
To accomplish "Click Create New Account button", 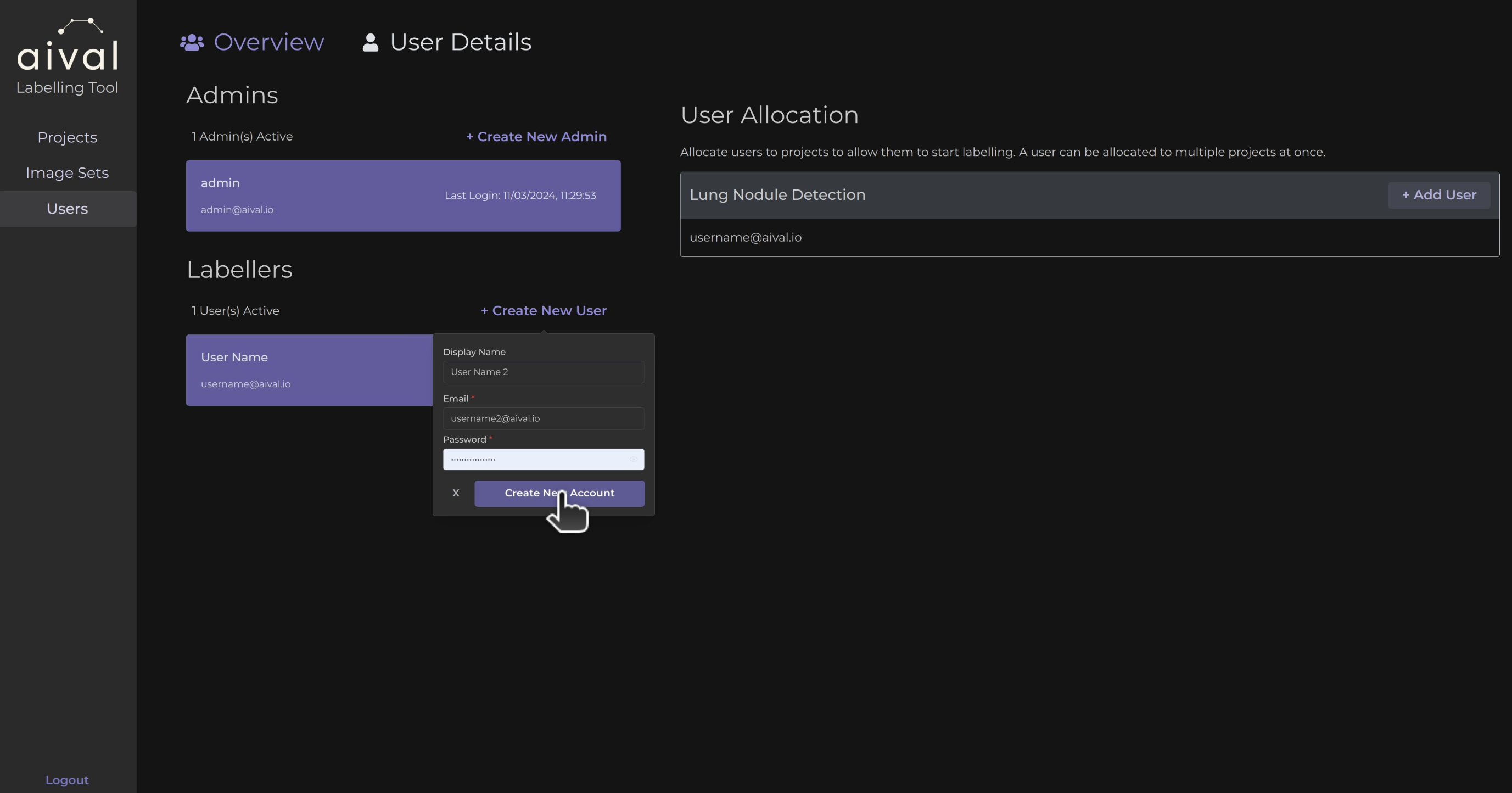I will click(x=559, y=494).
